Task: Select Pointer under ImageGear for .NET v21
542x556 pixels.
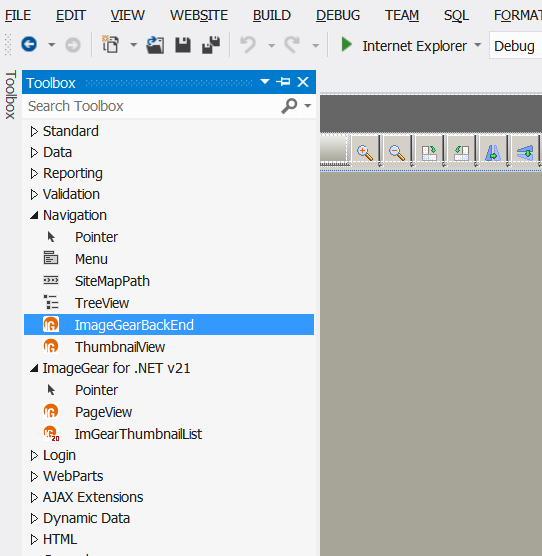Action: coord(169,390)
